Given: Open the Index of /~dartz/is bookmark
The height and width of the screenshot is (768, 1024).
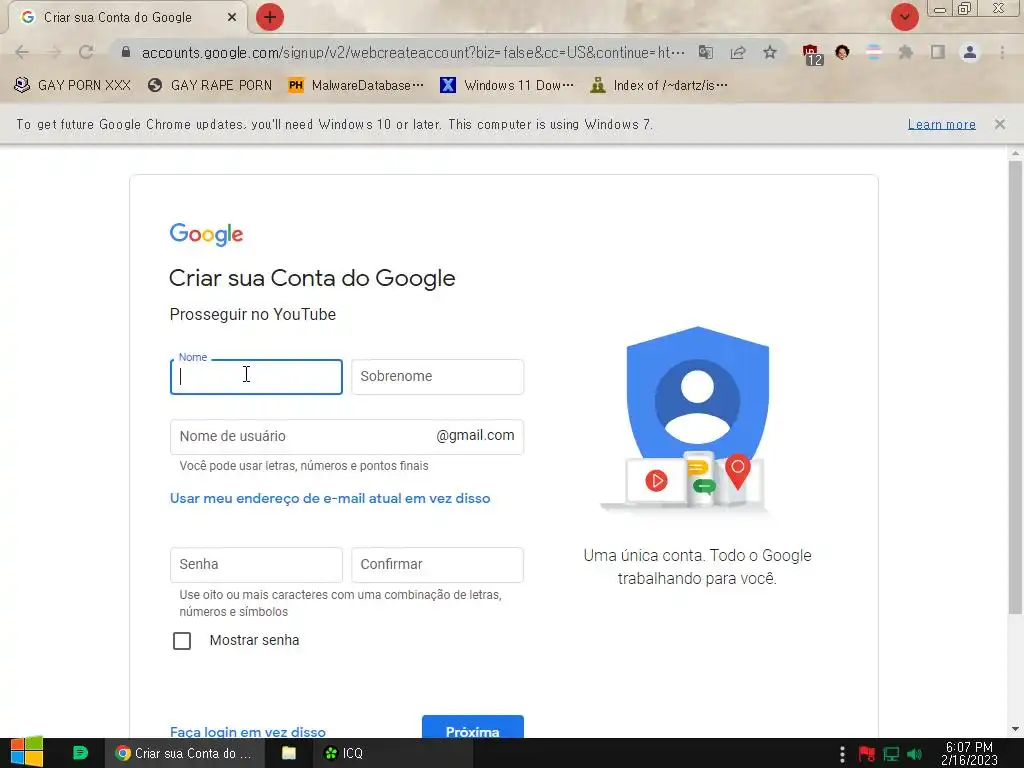Looking at the screenshot, I should click(x=658, y=85).
